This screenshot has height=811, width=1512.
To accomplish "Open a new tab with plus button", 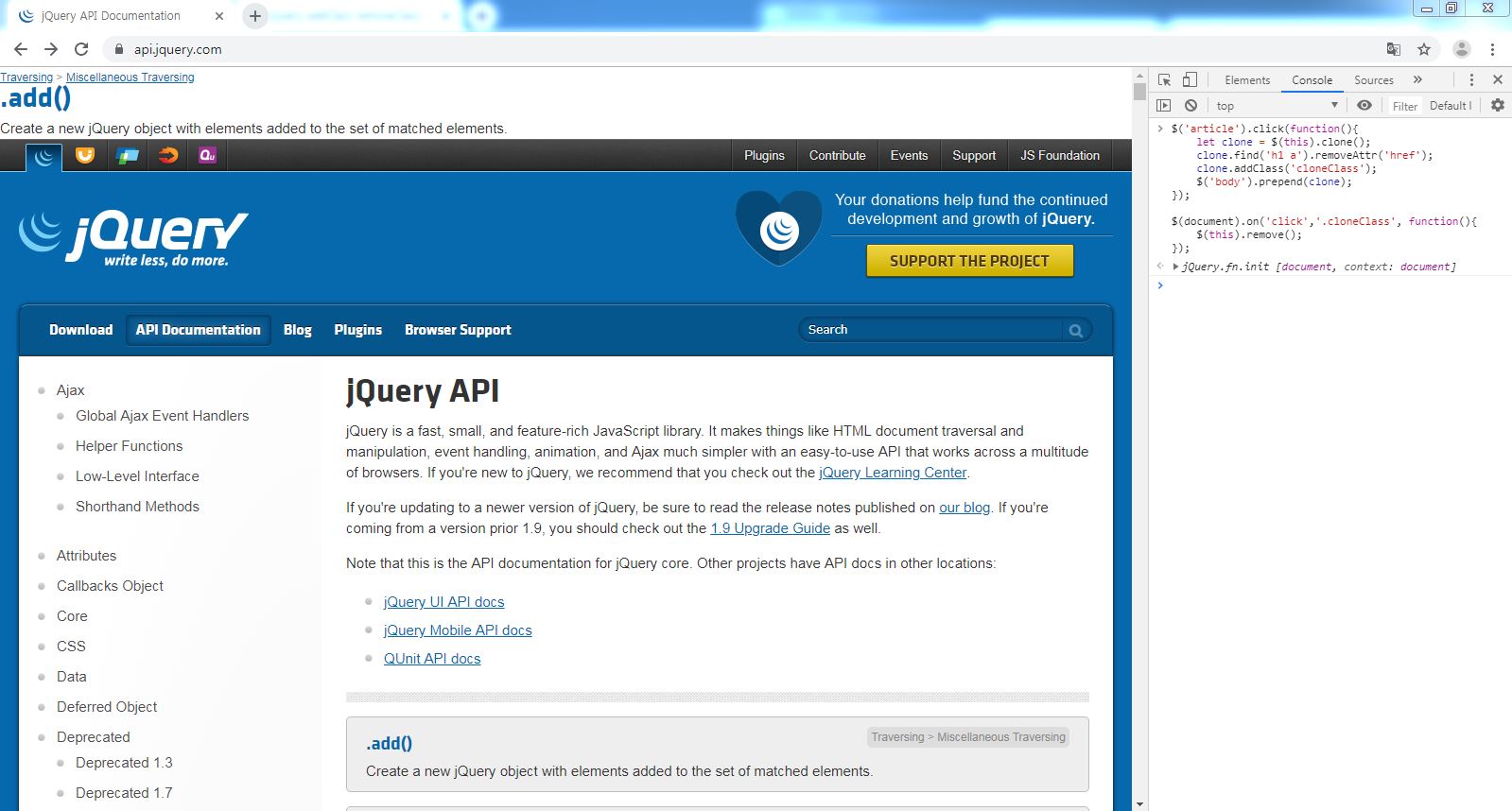I will tap(255, 16).
